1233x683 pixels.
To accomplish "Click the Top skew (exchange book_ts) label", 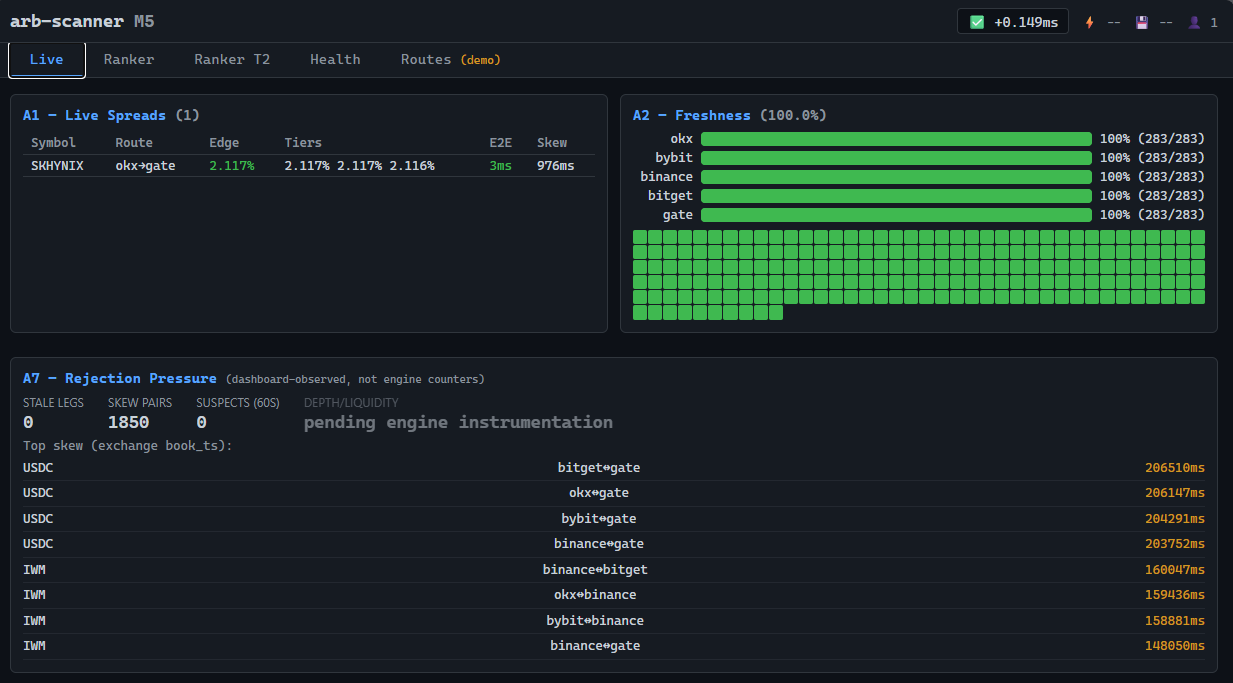I will click(128, 445).
